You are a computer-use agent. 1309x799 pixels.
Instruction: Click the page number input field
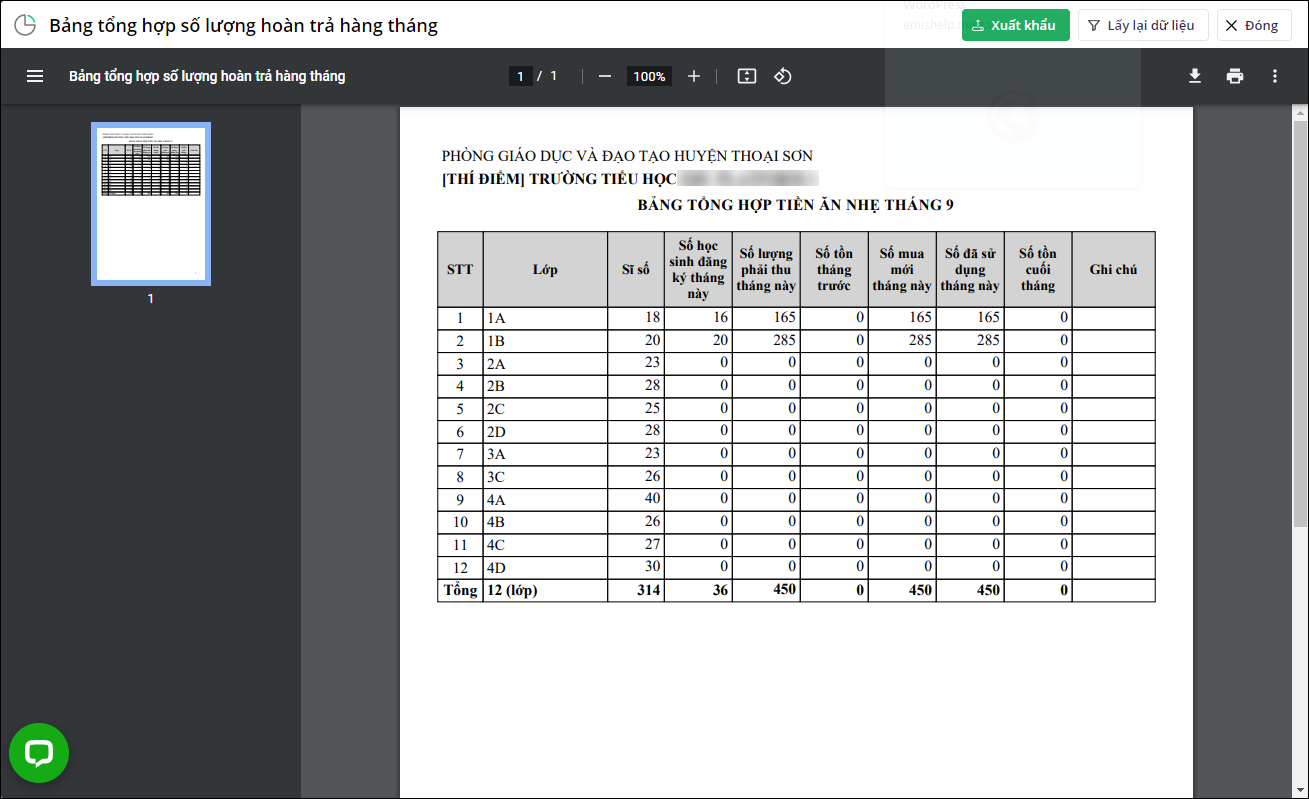tap(520, 76)
